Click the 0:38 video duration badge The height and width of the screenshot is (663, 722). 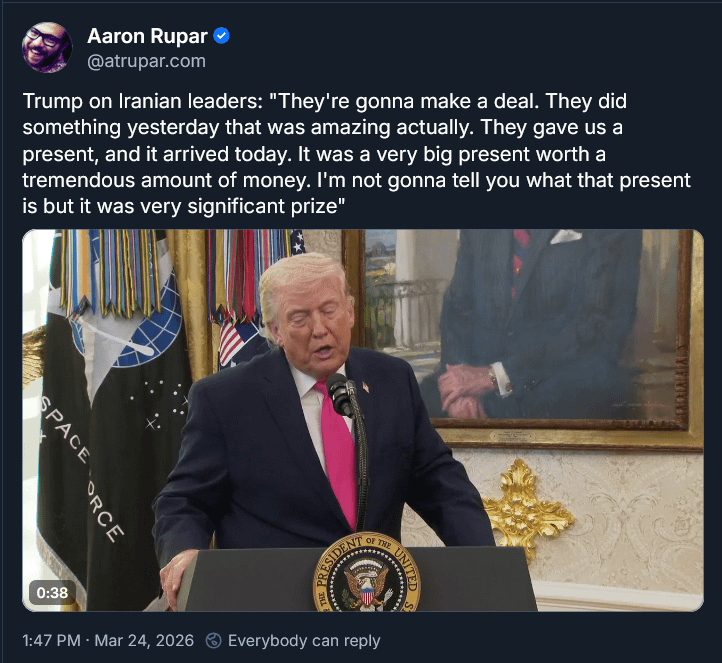pos(52,593)
